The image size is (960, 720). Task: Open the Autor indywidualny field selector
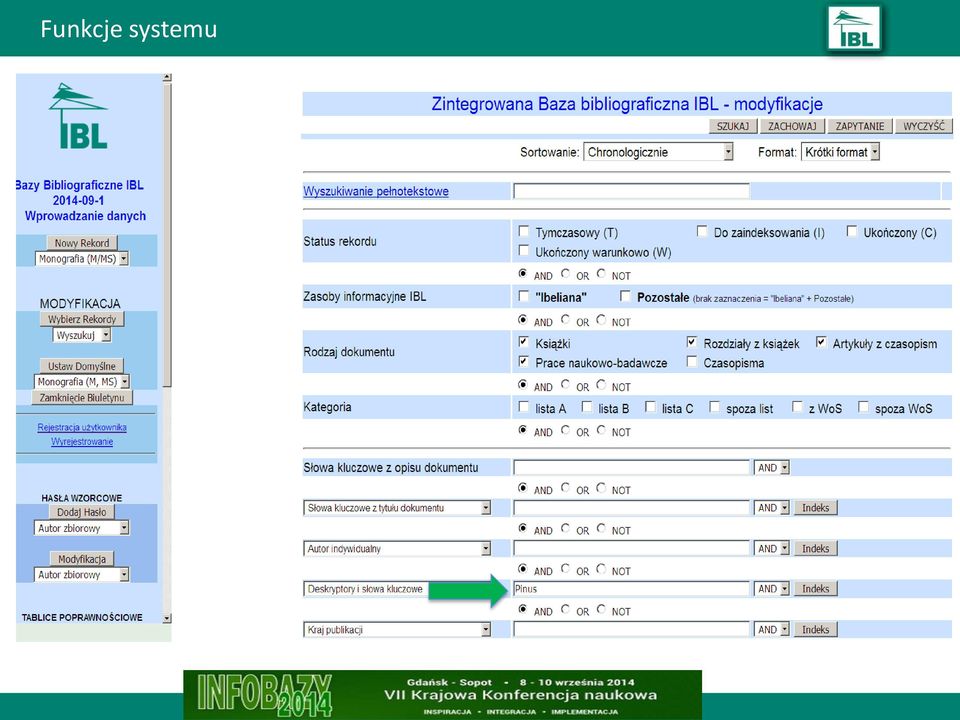tap(397, 549)
